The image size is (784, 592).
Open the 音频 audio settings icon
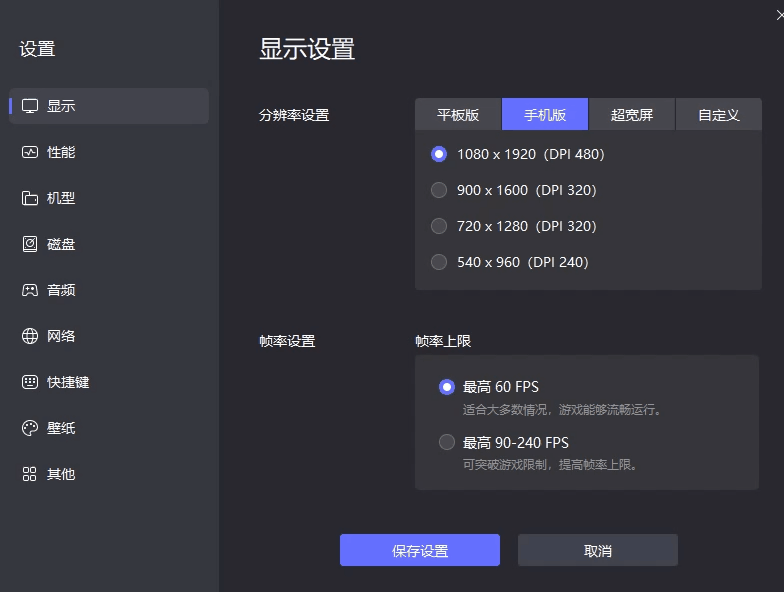pyautogui.click(x=30, y=290)
